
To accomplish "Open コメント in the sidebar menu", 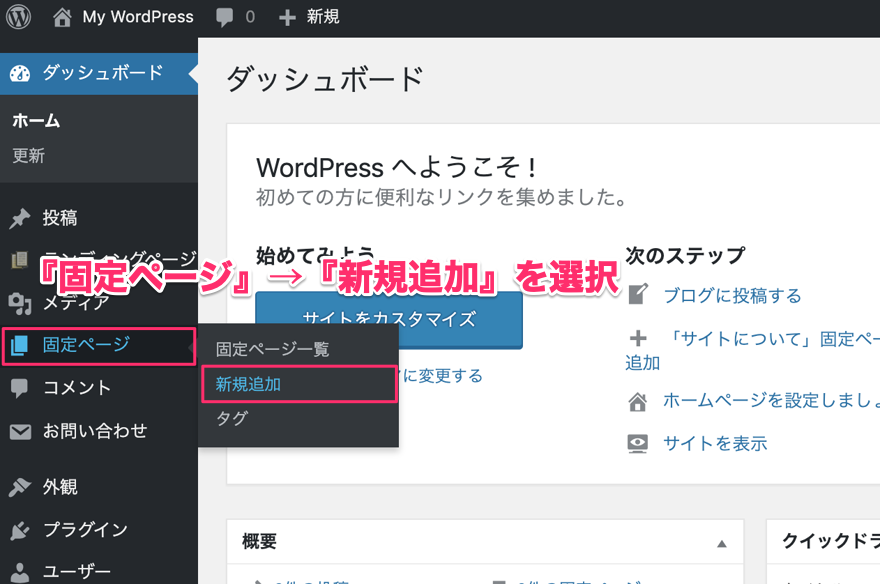I will pyautogui.click(x=76, y=388).
